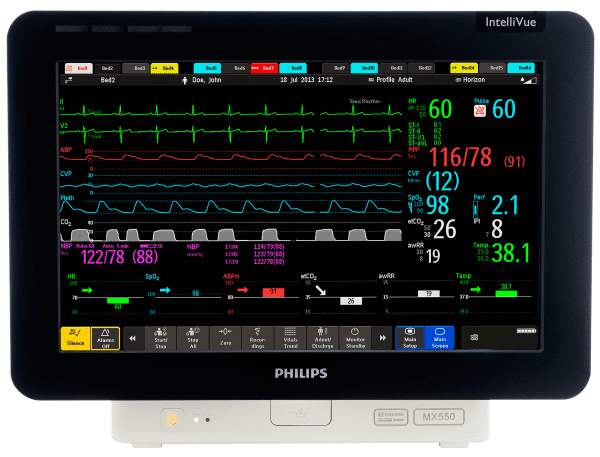Select the Bed2 overview tab
This screenshot has height=457, width=600.
pyautogui.click(x=108, y=68)
